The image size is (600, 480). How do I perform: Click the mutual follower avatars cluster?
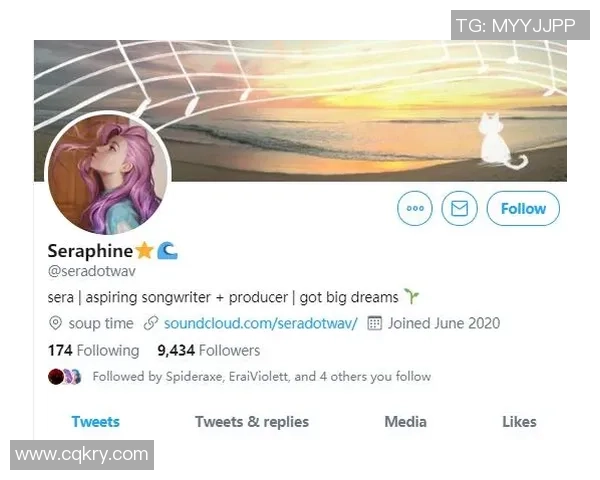[x=65, y=377]
